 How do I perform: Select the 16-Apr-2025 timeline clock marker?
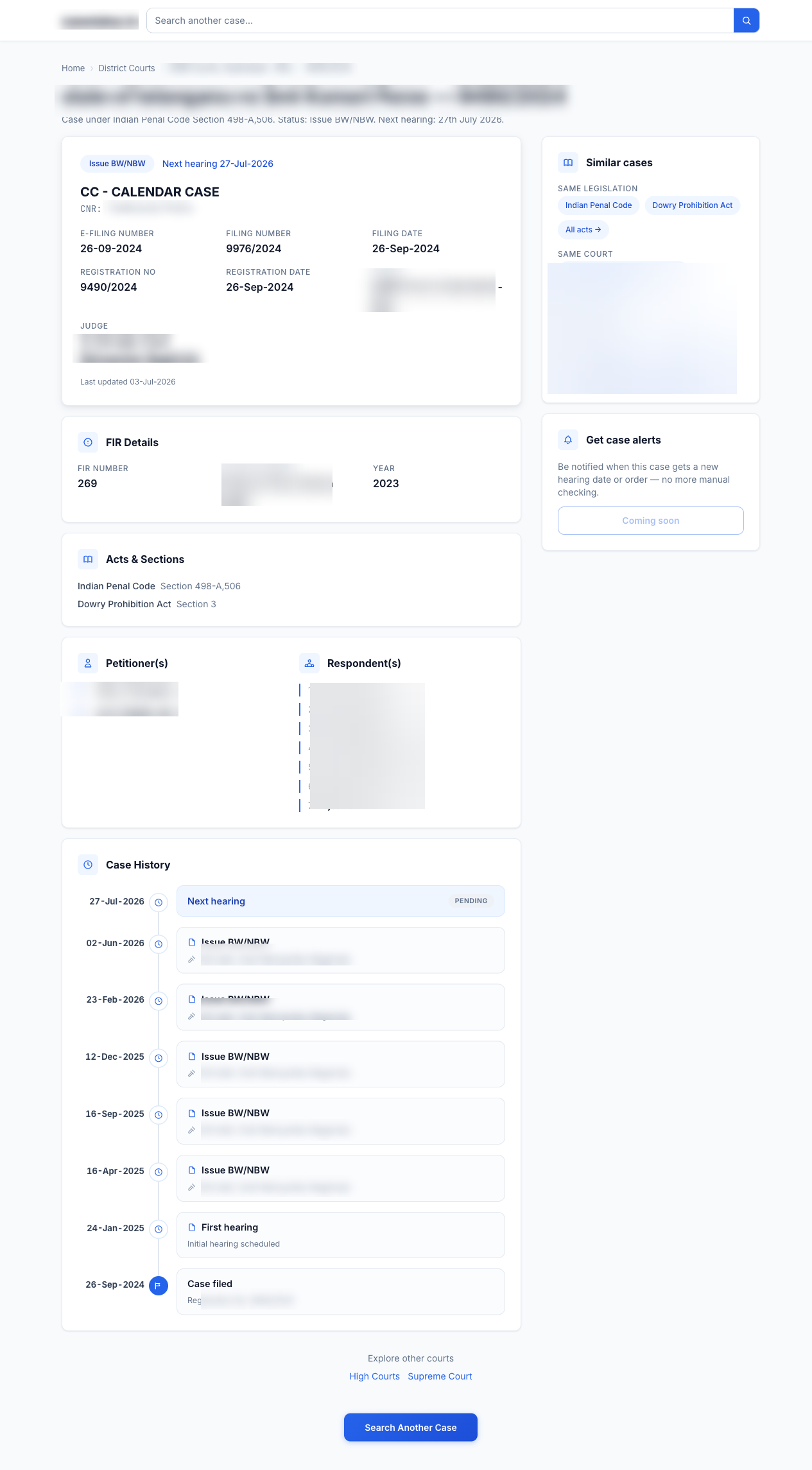[159, 1172]
